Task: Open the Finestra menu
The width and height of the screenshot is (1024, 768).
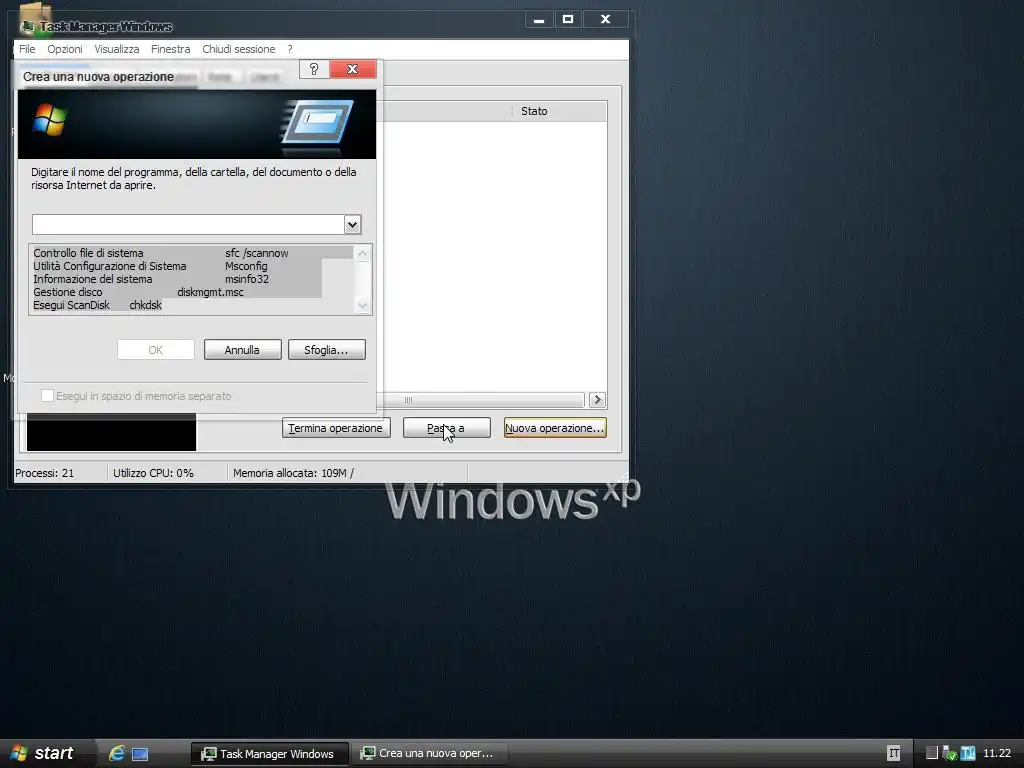Action: pyautogui.click(x=170, y=49)
